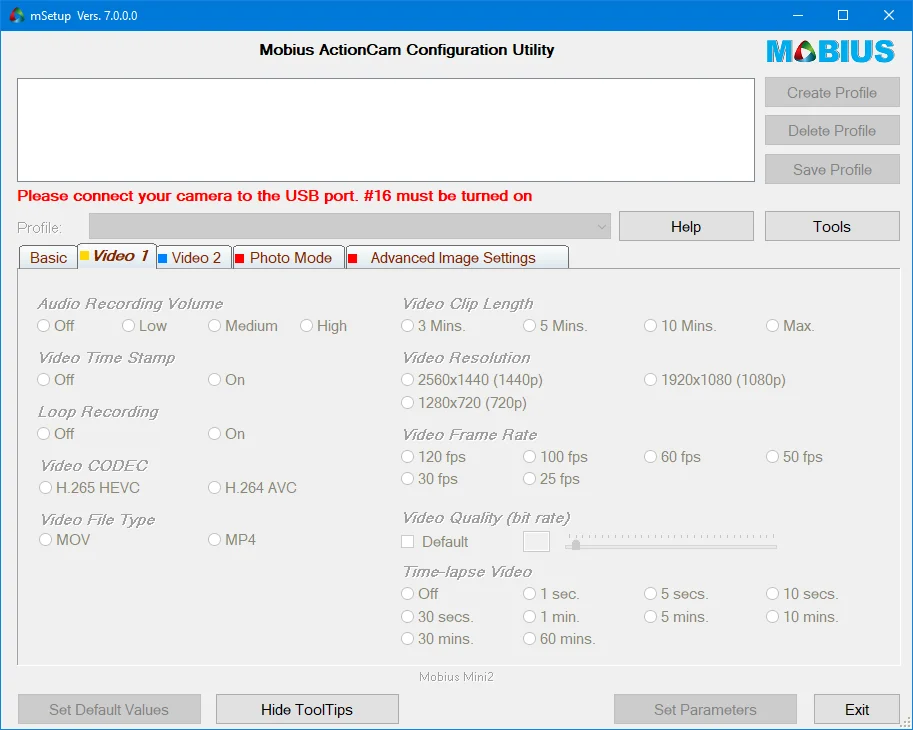Image resolution: width=913 pixels, height=730 pixels.
Task: Click the Set Parameters button
Action: pyautogui.click(x=705, y=710)
